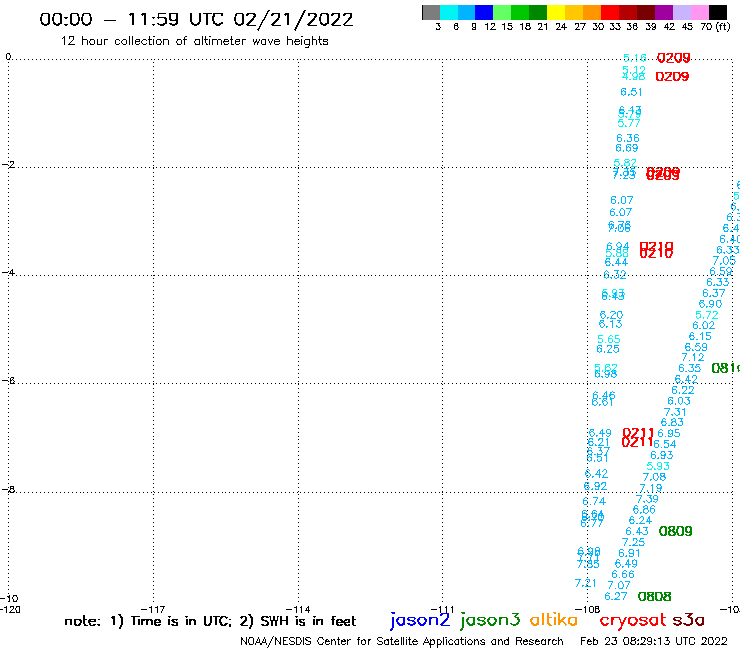This screenshot has width=740, height=650.
Task: Click the wave height value 6.27
Action: coord(616,597)
